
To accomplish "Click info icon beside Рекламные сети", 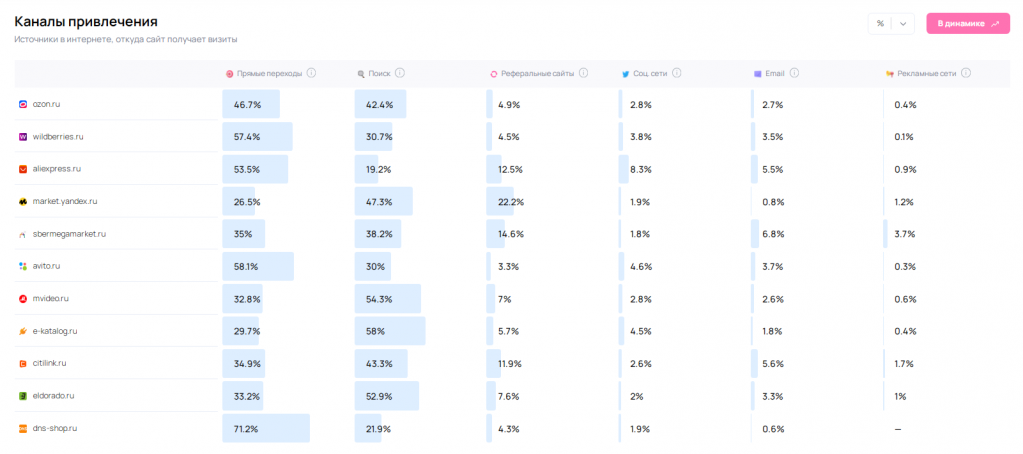I will coord(966,73).
